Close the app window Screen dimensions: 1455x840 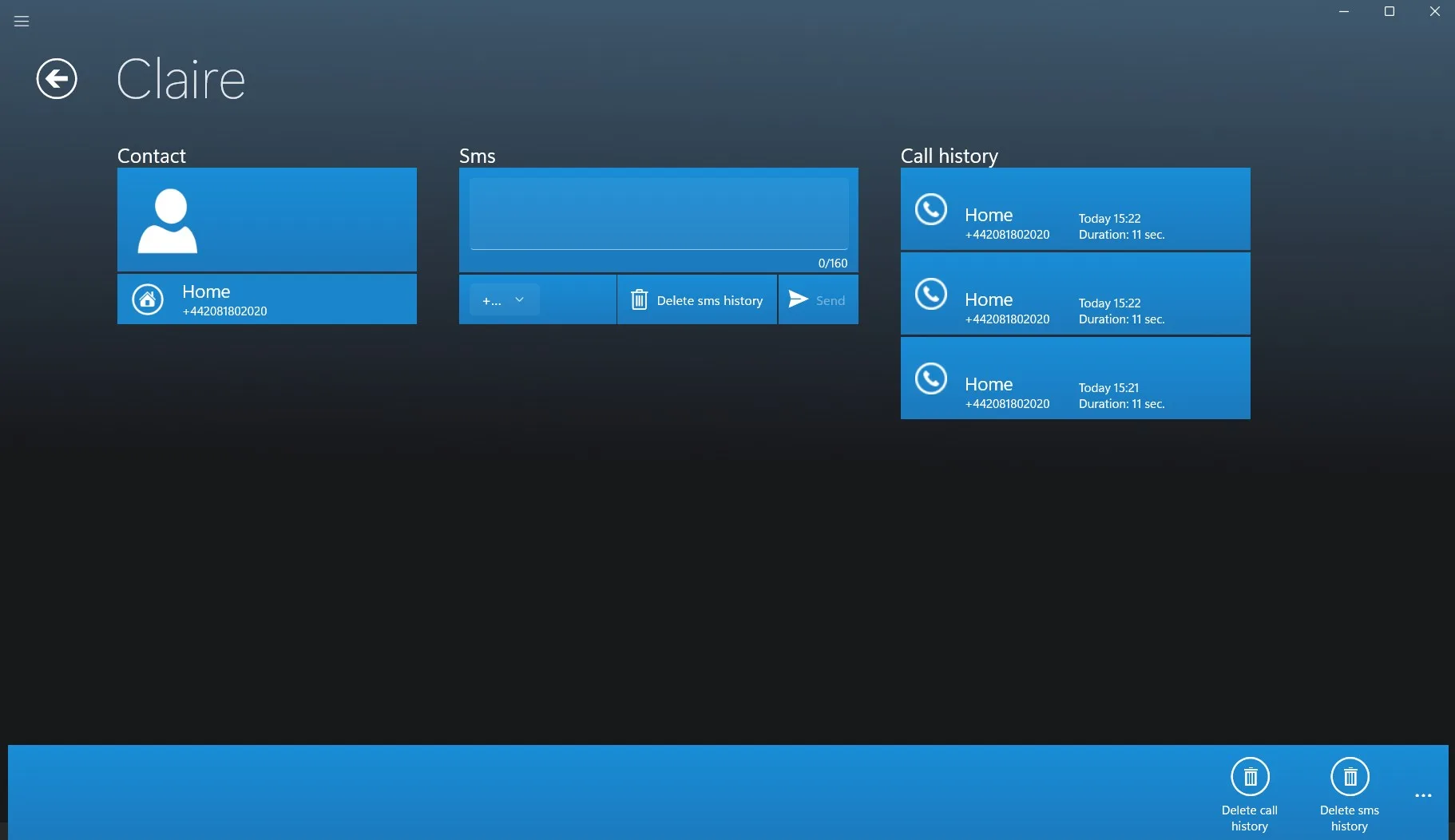point(1435,11)
